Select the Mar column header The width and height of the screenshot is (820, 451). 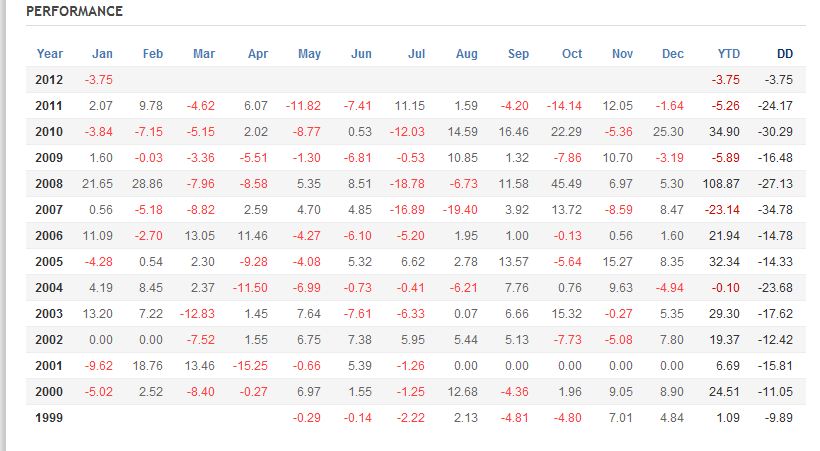204,54
